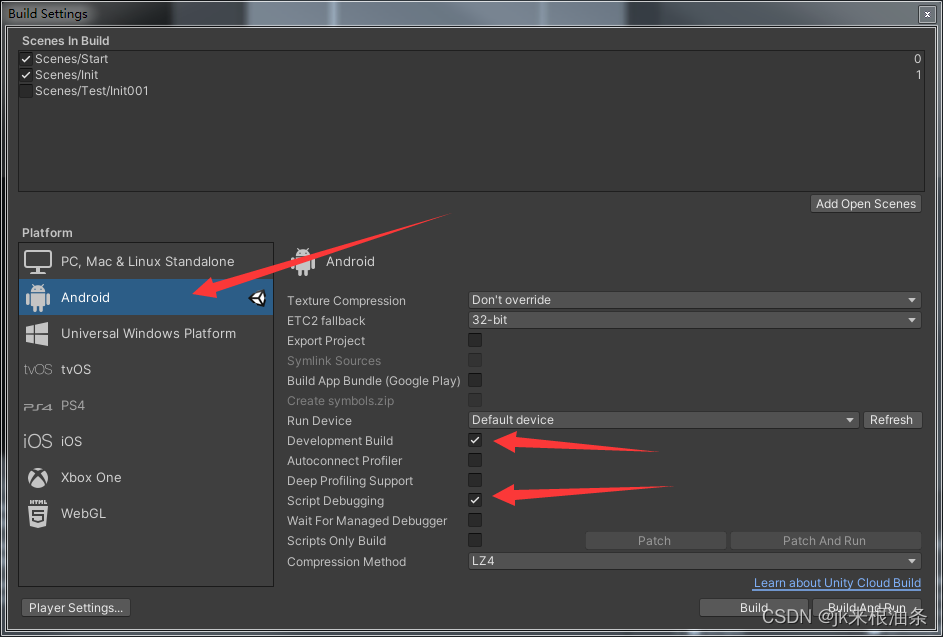Click the Texture Compression label
Image resolution: width=943 pixels, height=637 pixels.
point(346,301)
